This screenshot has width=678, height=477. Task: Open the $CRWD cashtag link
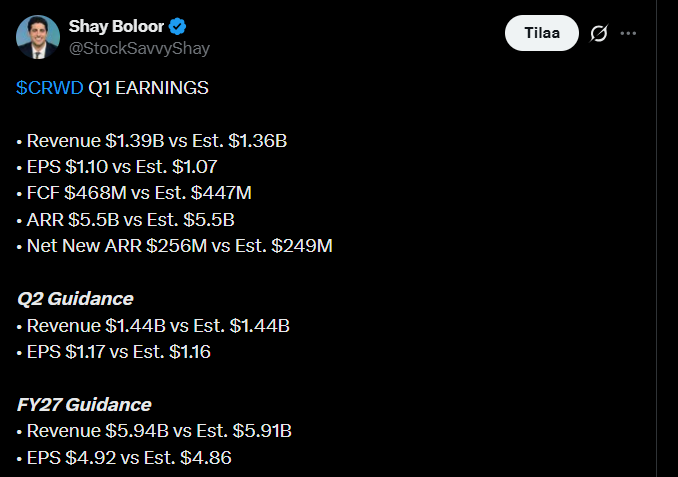[x=50, y=88]
